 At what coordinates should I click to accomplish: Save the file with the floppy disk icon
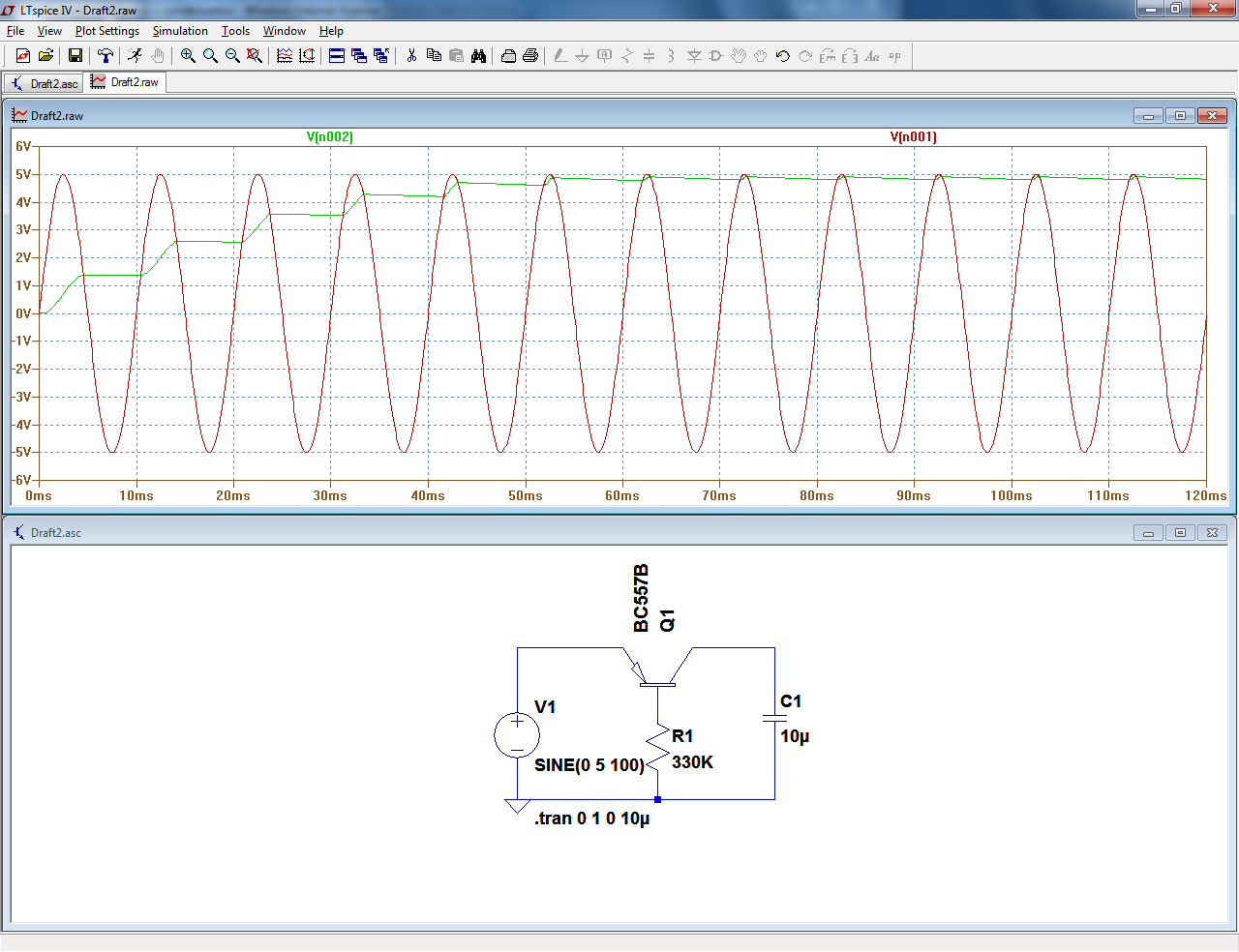point(75,56)
